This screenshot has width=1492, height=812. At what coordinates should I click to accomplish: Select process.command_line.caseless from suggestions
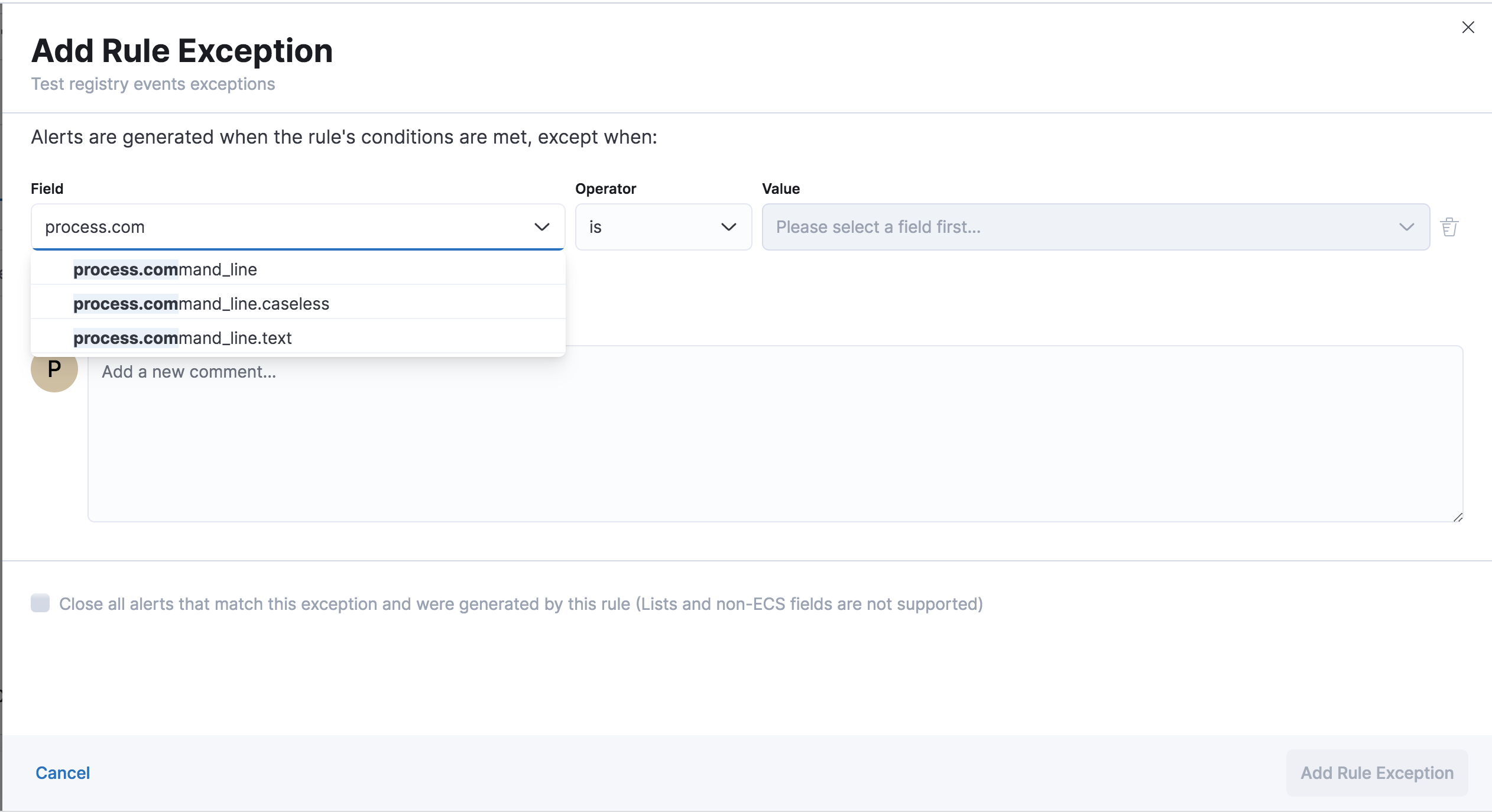pos(201,304)
